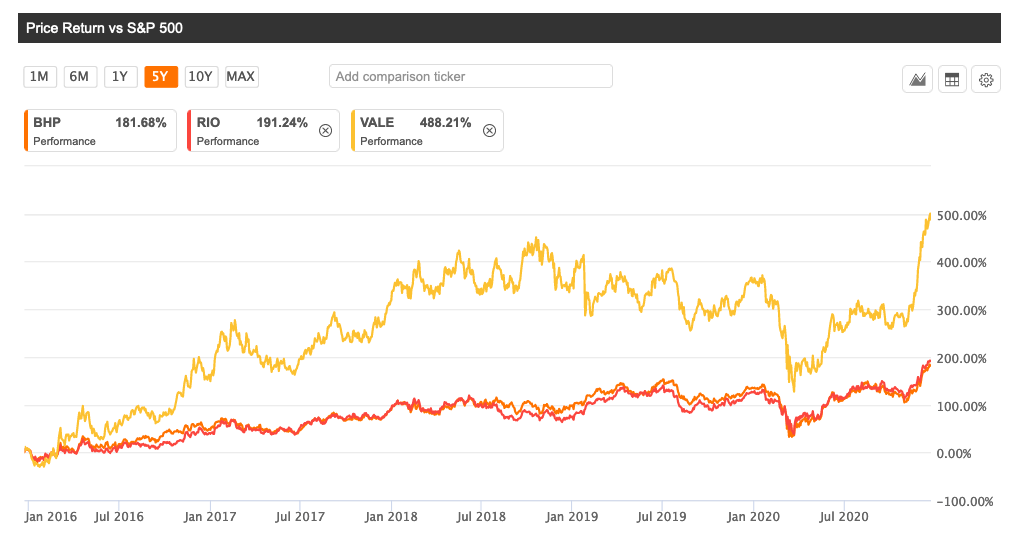This screenshot has width=1016, height=544.
Task: Click the 300.00% y-axis label
Action: pyautogui.click(x=962, y=311)
